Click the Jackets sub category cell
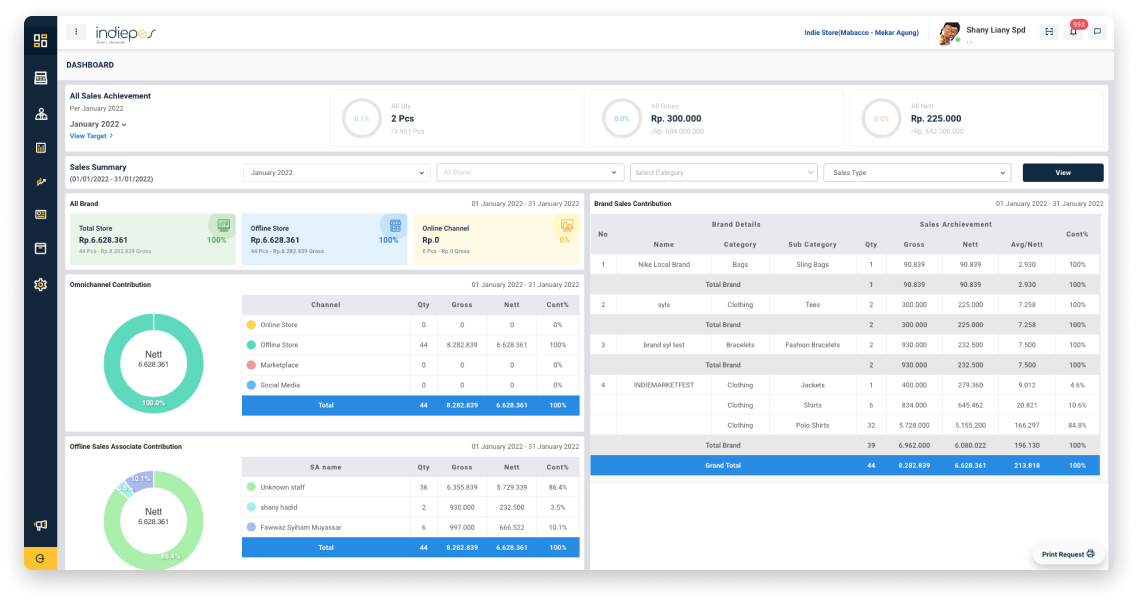The image size is (1138, 602). 812,385
